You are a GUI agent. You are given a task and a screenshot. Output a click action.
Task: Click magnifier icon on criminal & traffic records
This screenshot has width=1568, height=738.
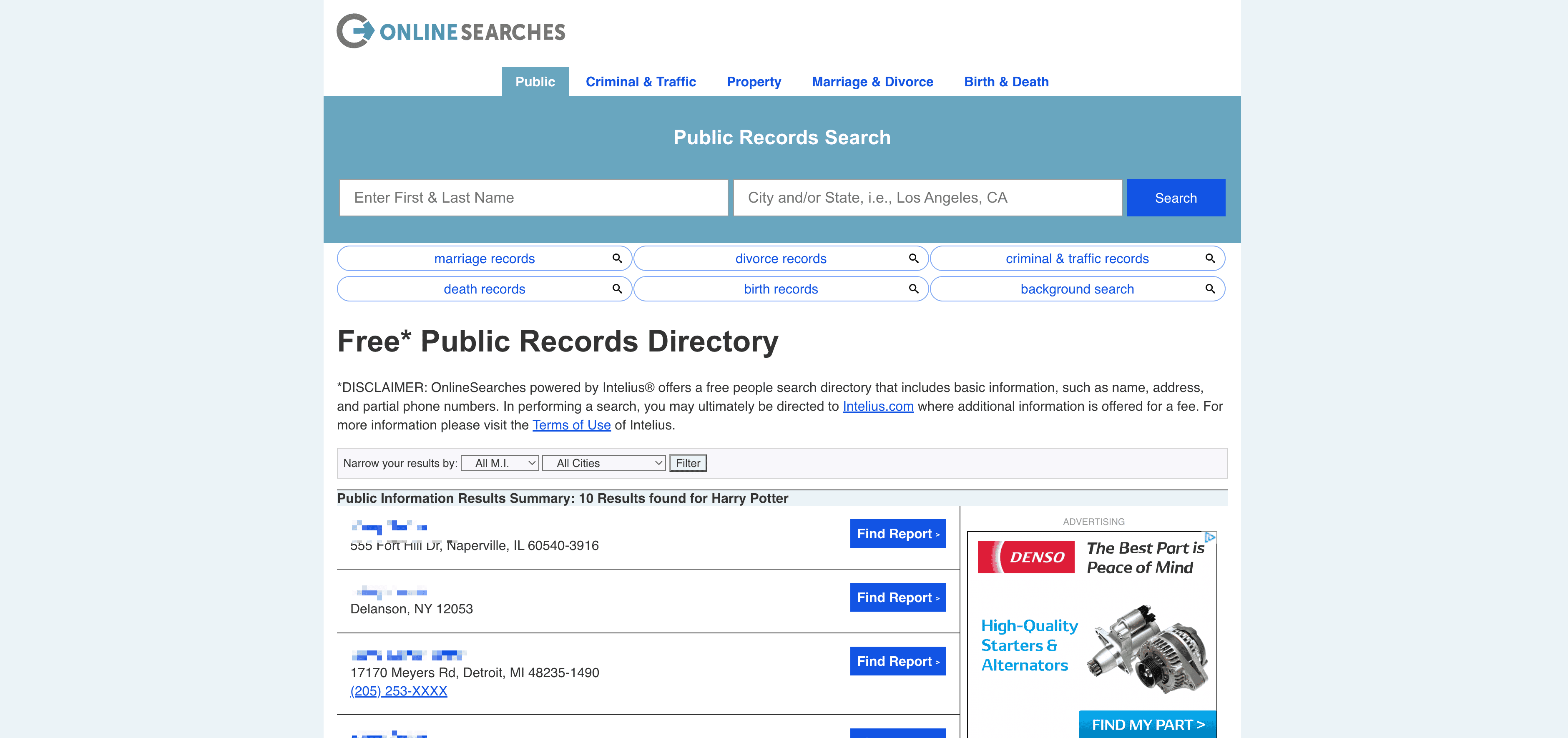tap(1210, 259)
